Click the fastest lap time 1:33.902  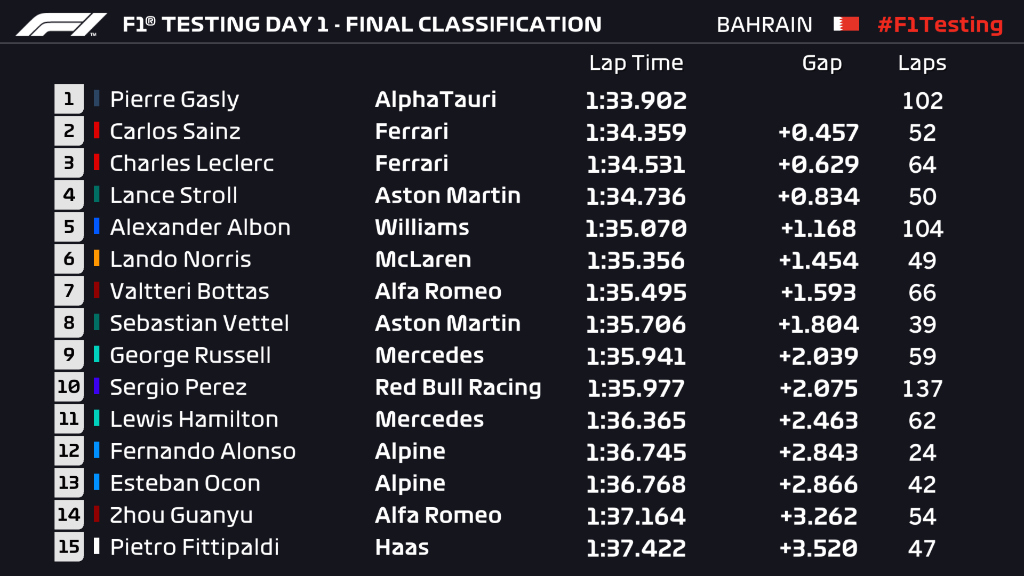click(x=636, y=100)
